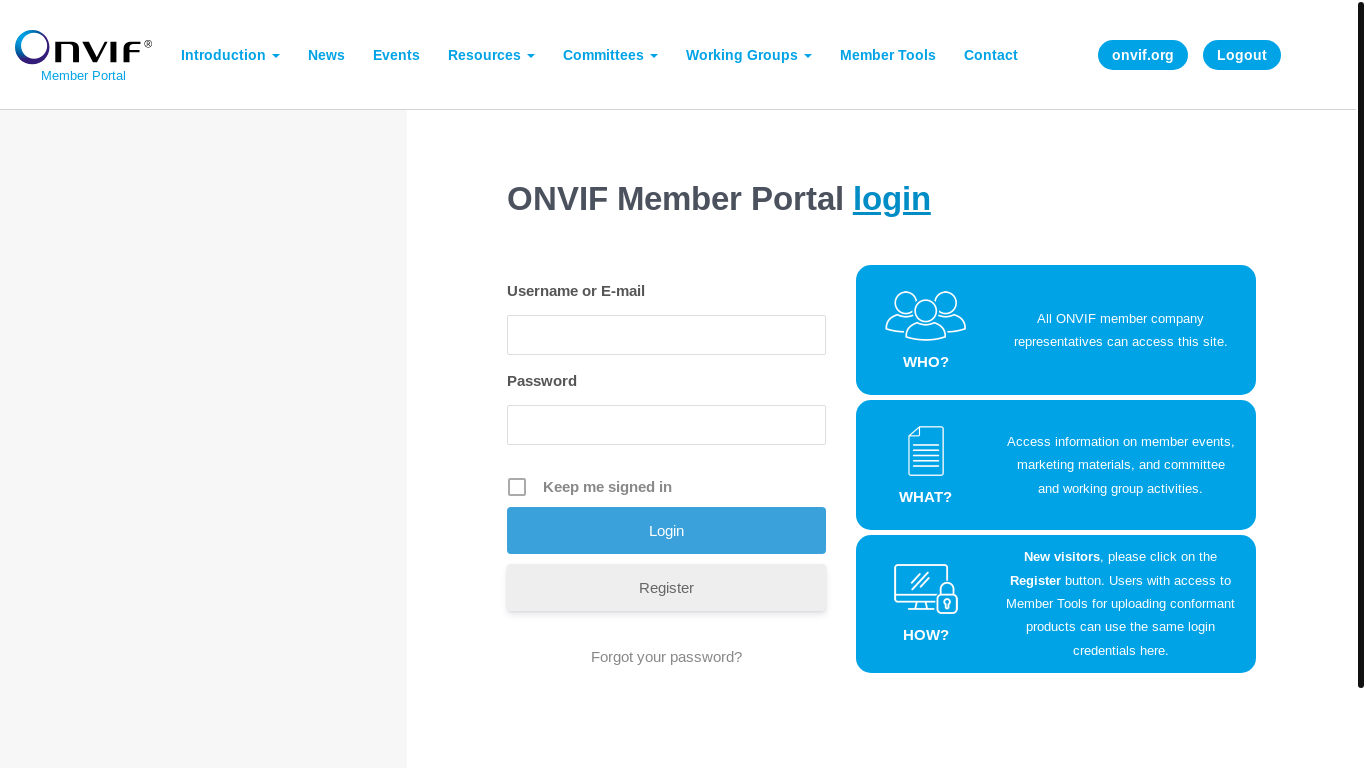Click the WHO people group icon
The width and height of the screenshot is (1366, 768).
926,316
